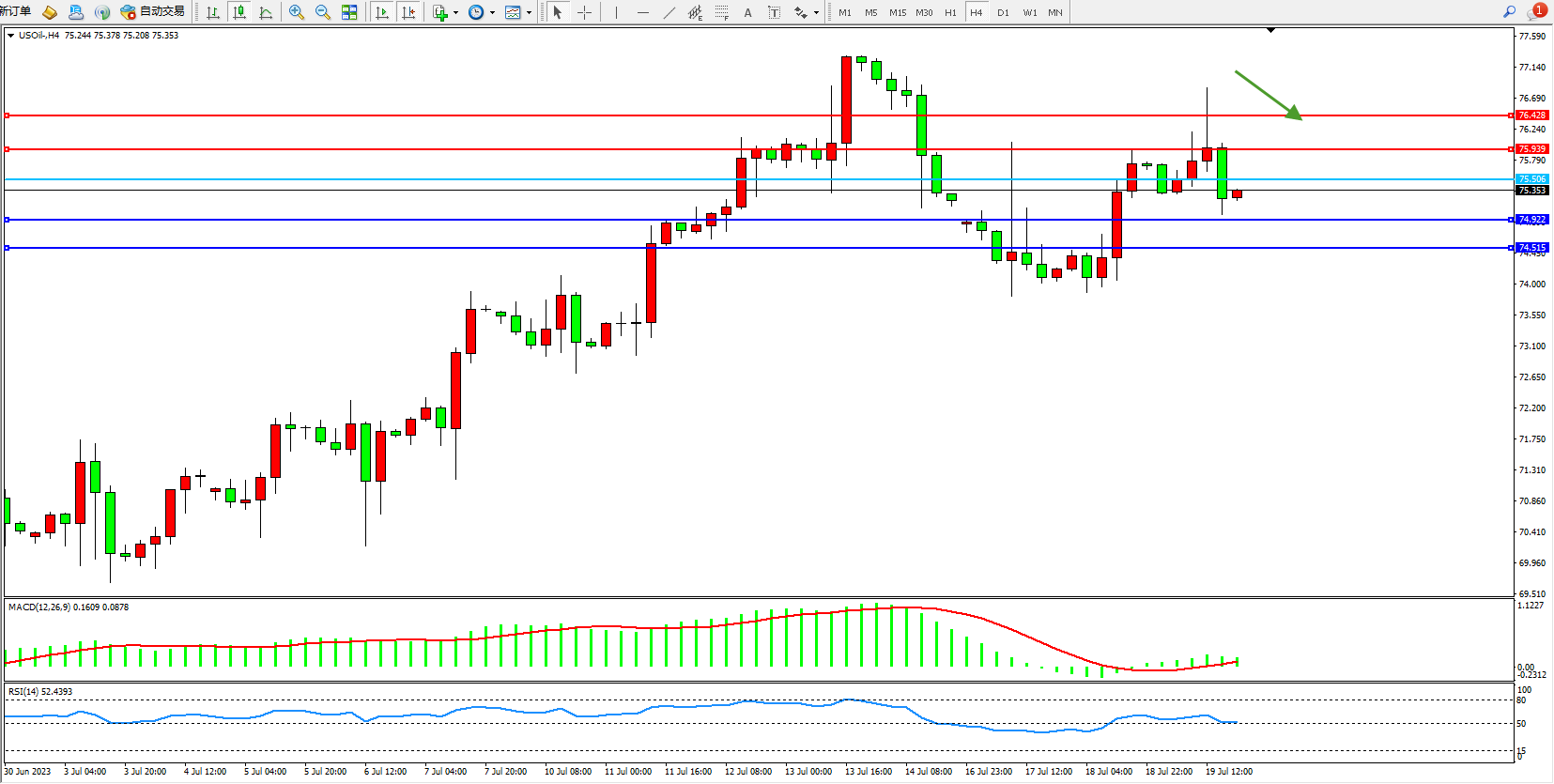1554x784 pixels.
Task: Click the 新订单 new order button
Action: pyautogui.click(x=16, y=11)
